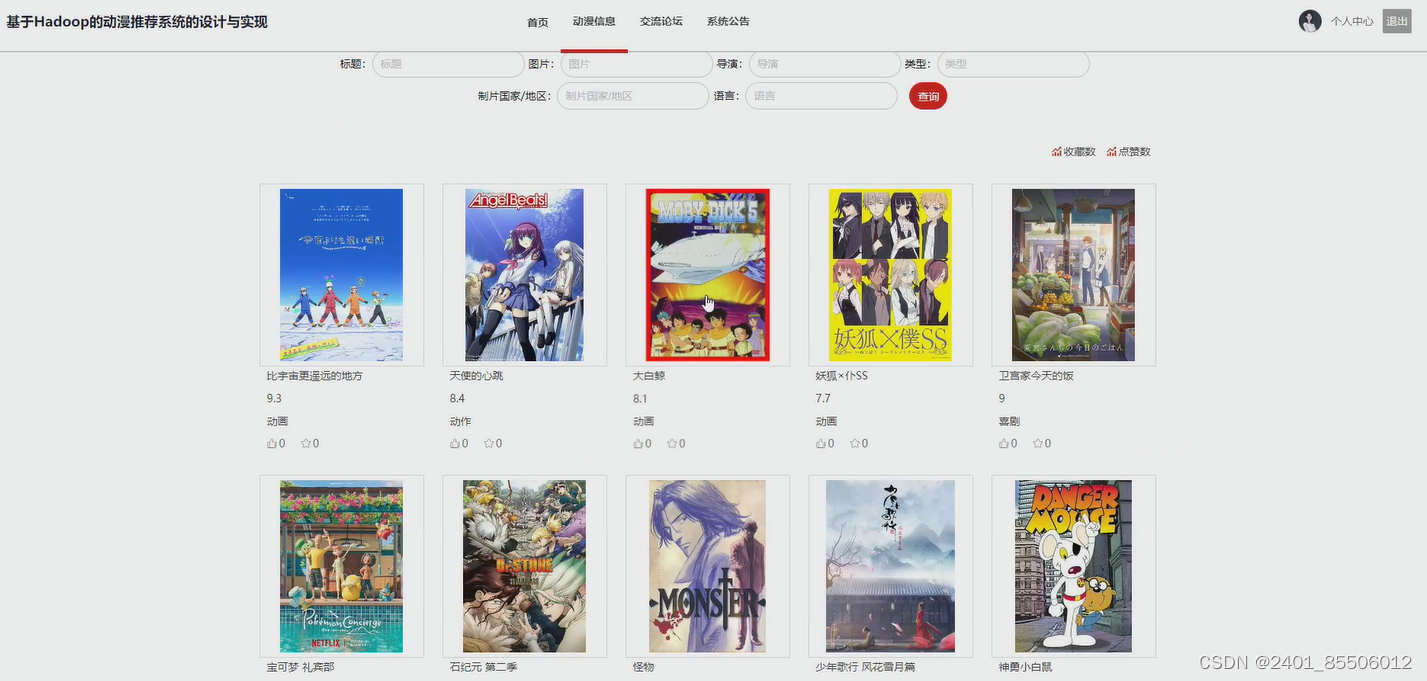
Task: Like the 比宇宙更遥远的地方 anime with thumbs-up
Action: pyautogui.click(x=272, y=443)
